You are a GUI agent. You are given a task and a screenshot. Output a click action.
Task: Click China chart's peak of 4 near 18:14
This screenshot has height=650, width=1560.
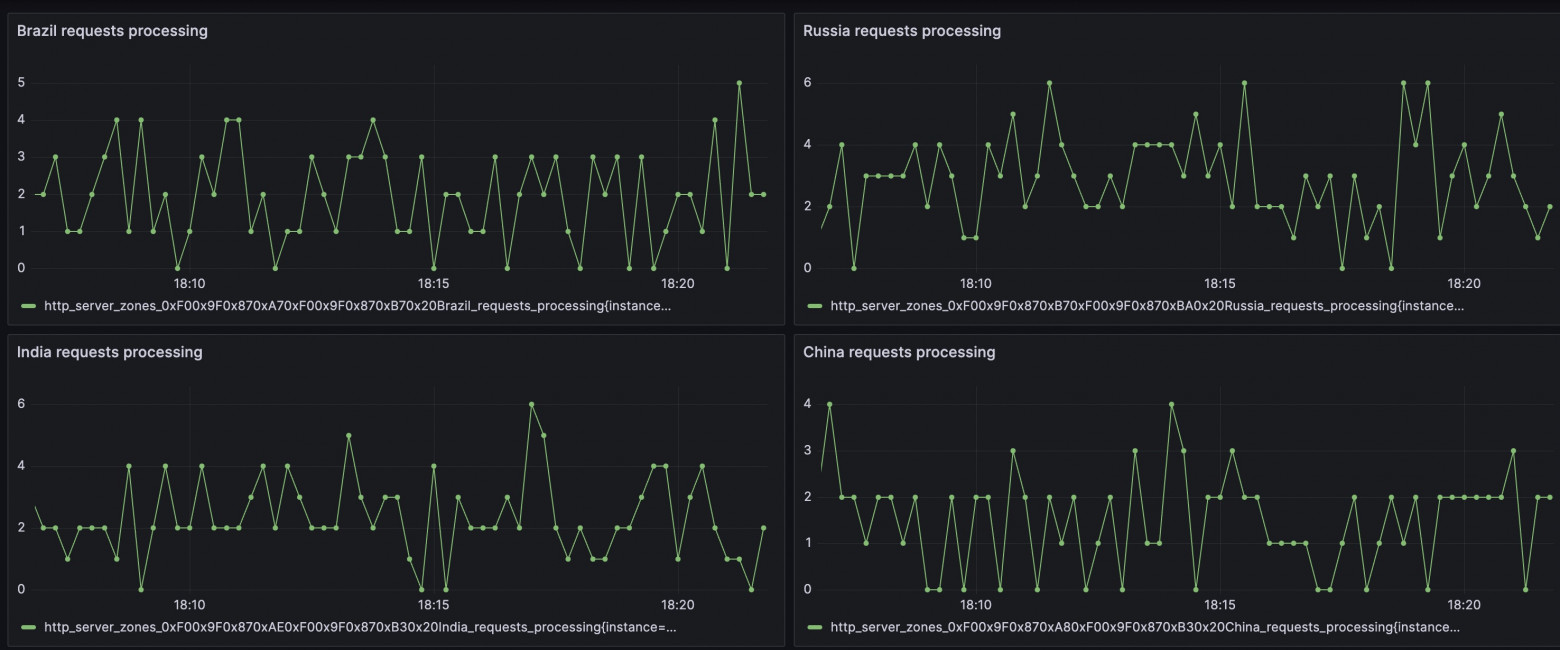1171,404
